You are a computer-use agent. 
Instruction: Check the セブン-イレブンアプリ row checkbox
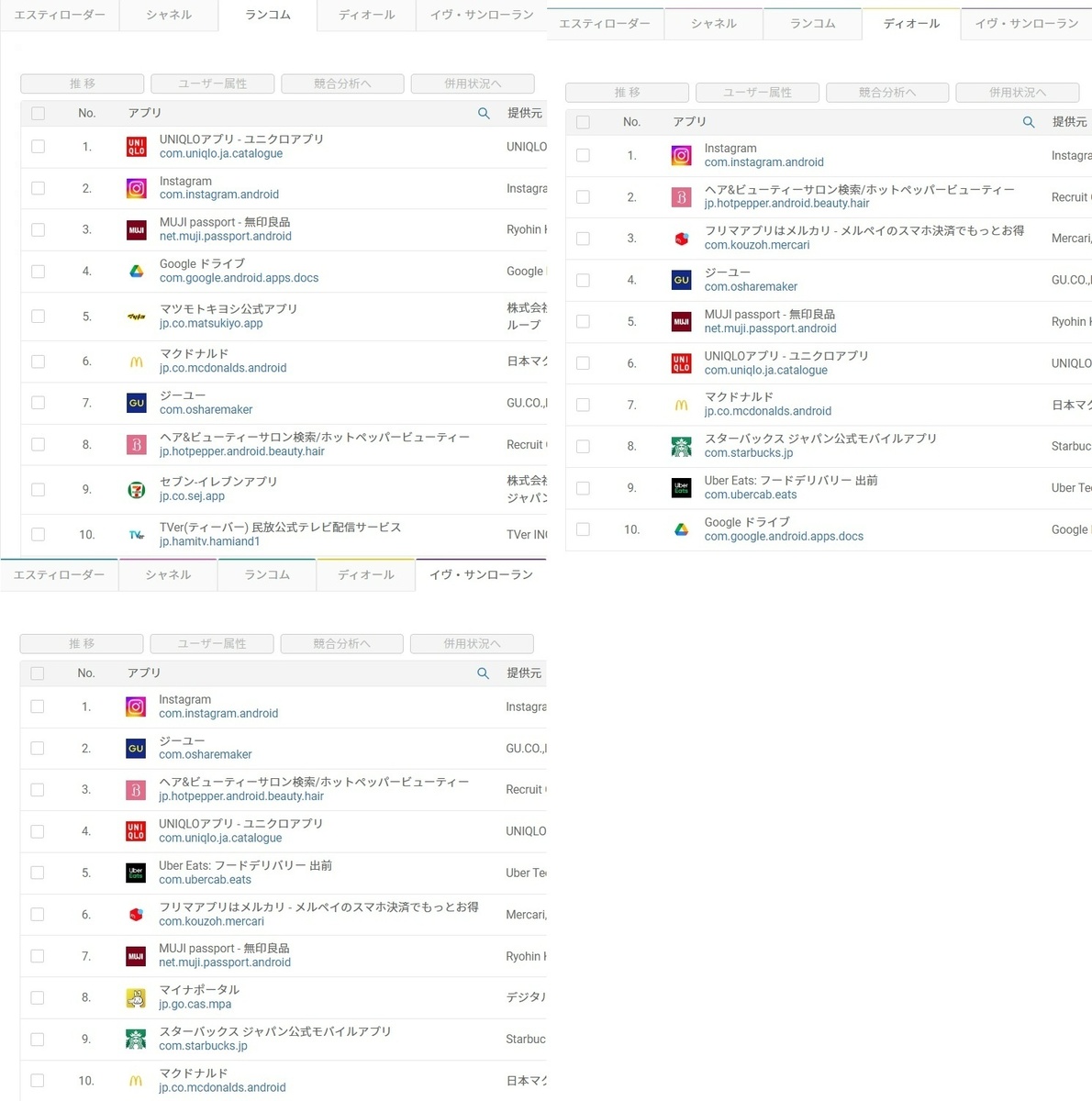pyautogui.click(x=38, y=489)
